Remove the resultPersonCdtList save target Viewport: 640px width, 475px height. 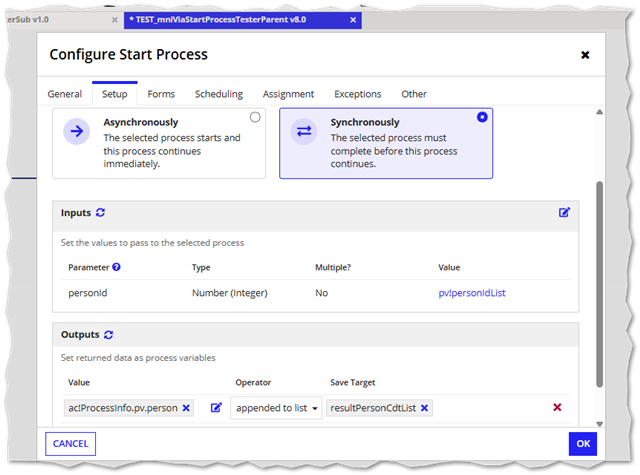pos(424,408)
